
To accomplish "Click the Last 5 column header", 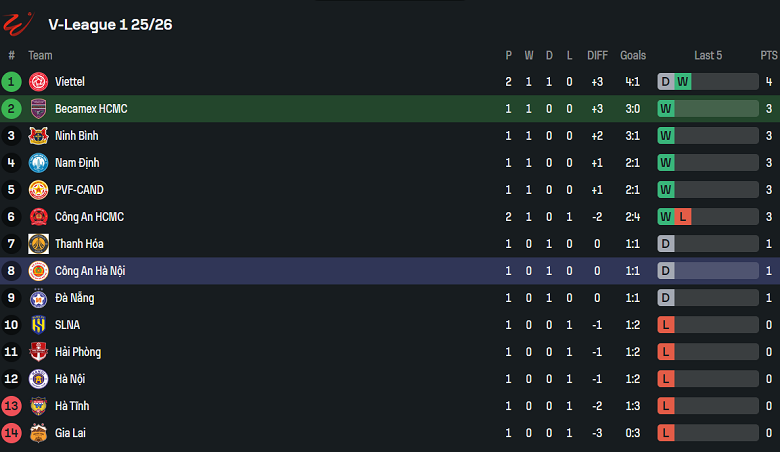I will 708,56.
